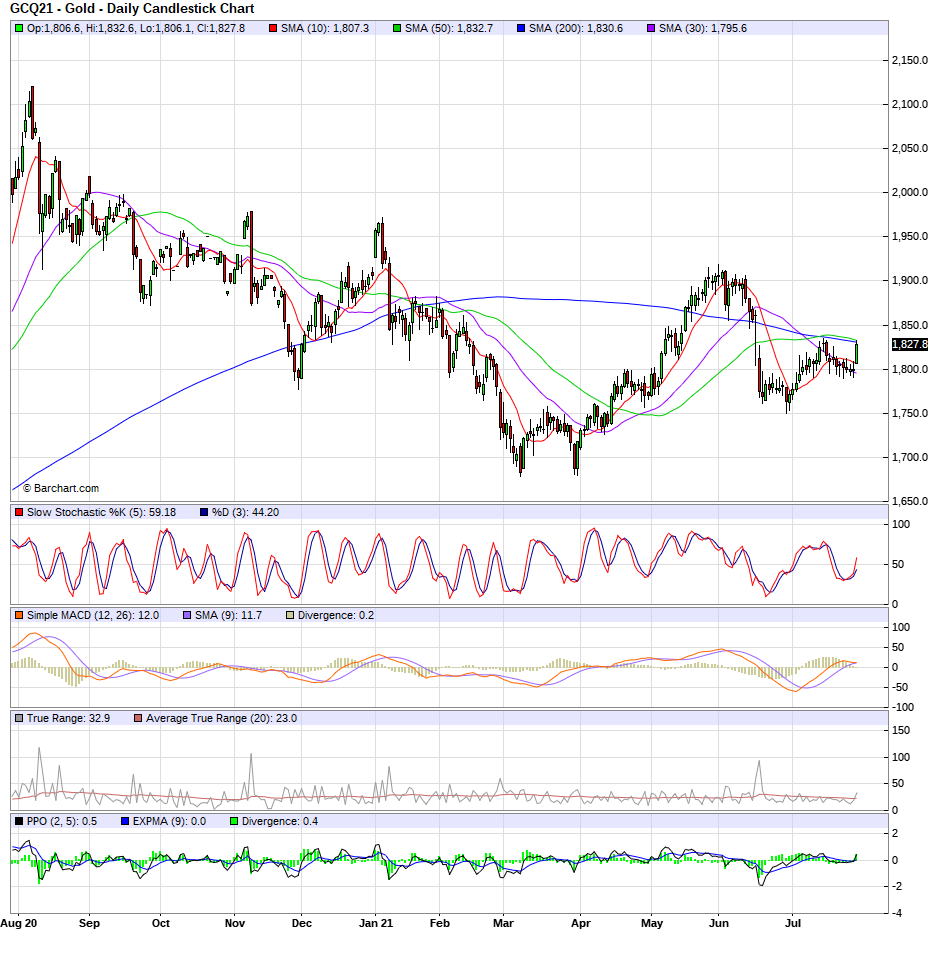Click the purple SMA (30) legend swatch

651,28
